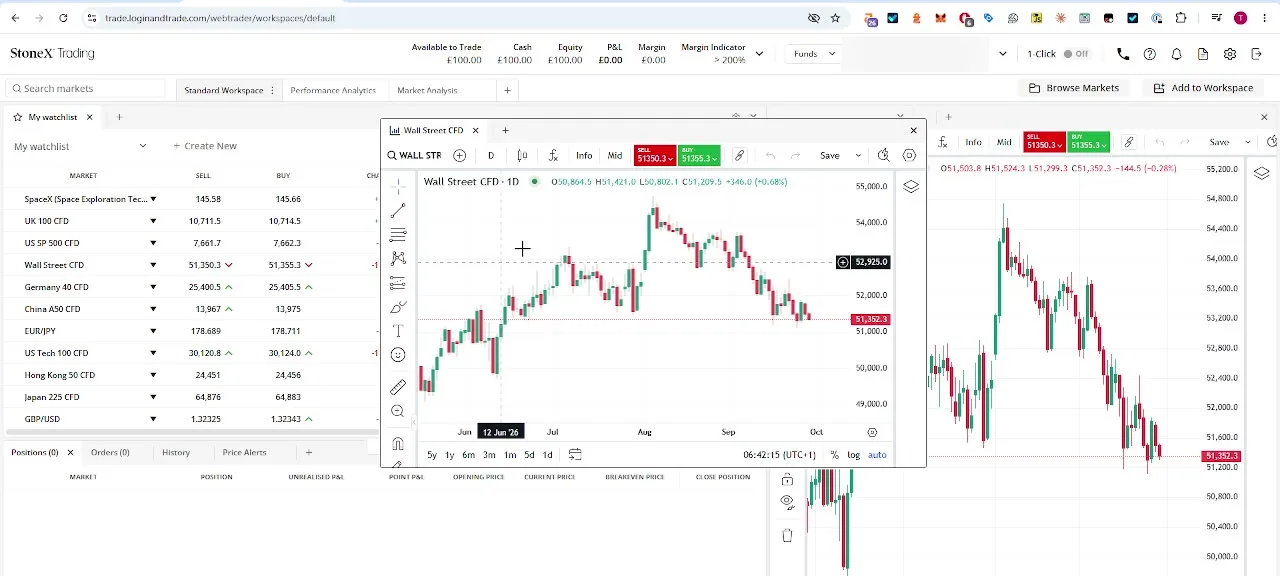This screenshot has width=1280, height=576.
Task: Open the go to date calendar icon
Action: click(575, 454)
